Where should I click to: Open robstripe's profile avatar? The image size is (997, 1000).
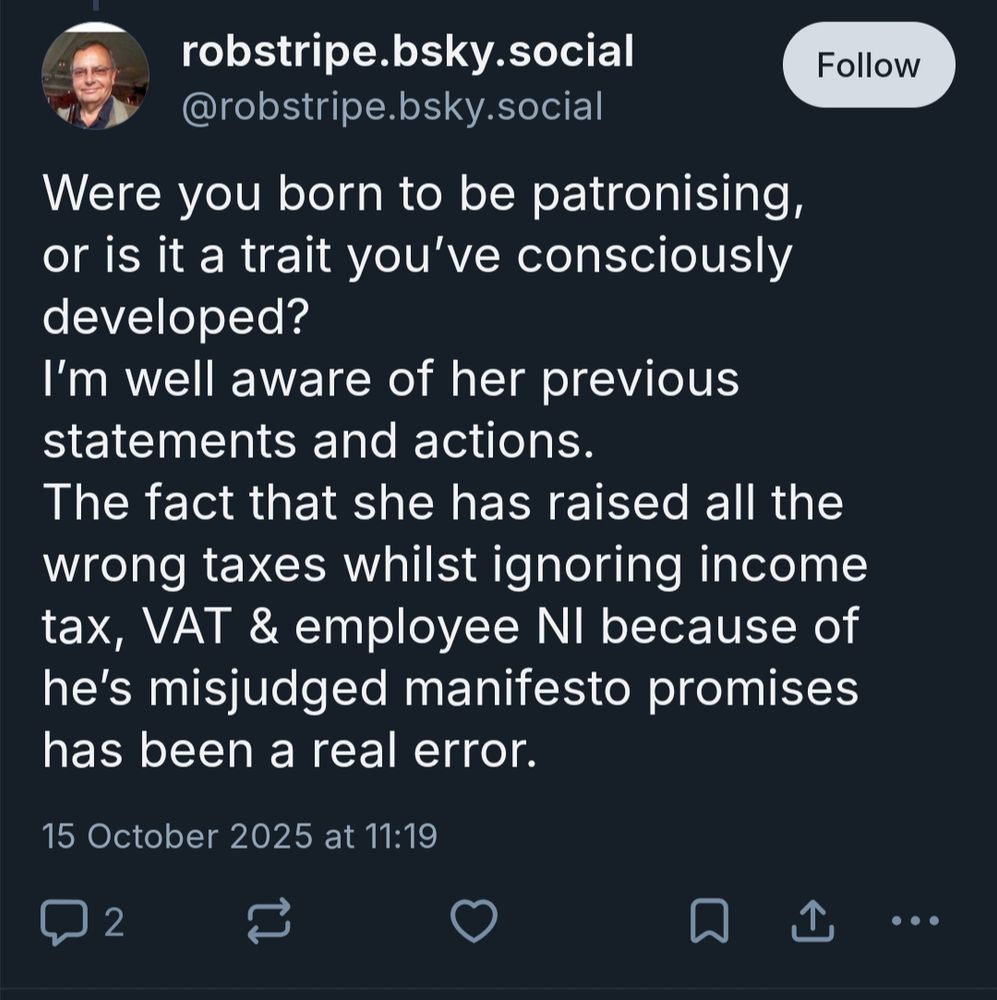(x=95, y=75)
